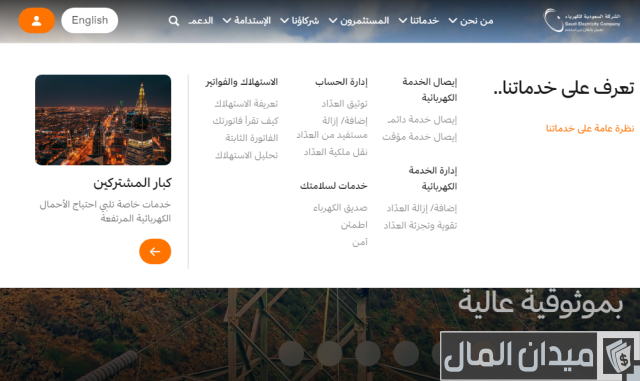Open تعريفة الاستهلاك link
Image resolution: width=640 pixels, height=381 pixels.
pyautogui.click(x=246, y=104)
